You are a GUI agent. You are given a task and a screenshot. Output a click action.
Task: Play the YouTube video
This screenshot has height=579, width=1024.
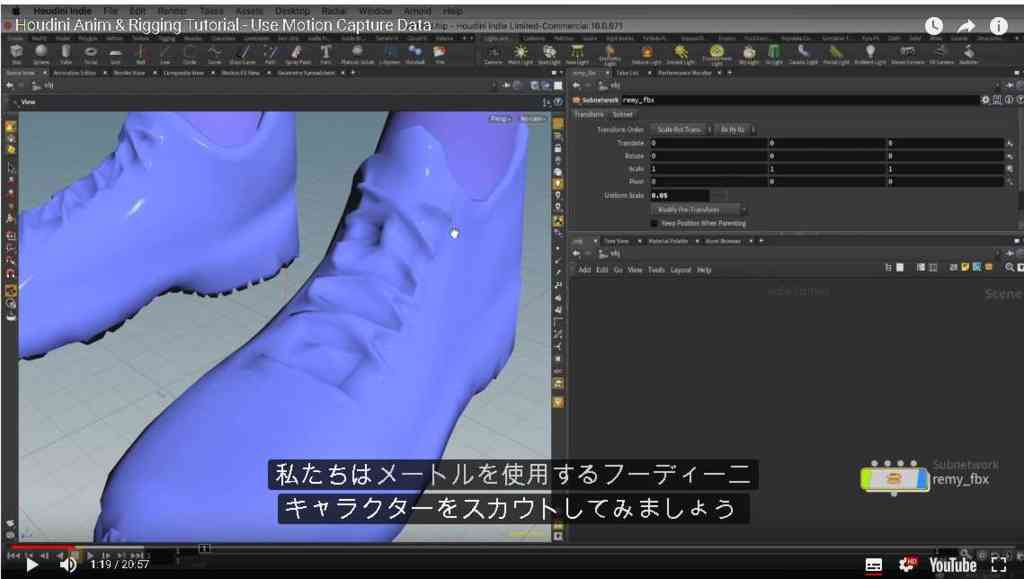(x=31, y=565)
